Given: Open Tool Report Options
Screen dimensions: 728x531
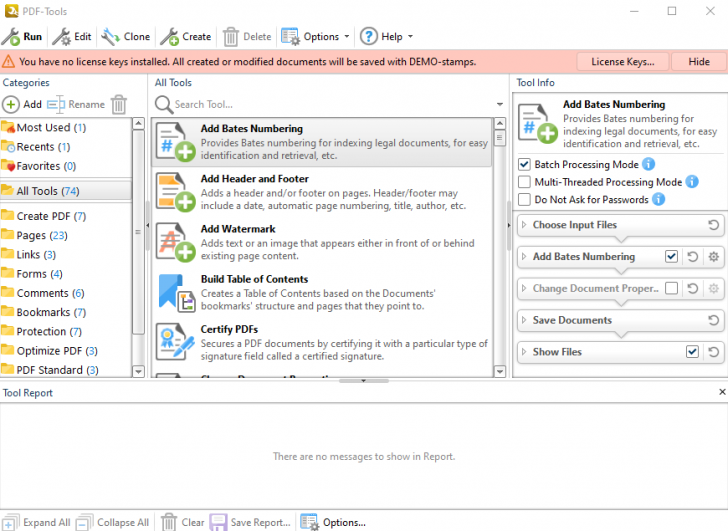Looking at the screenshot, I should pyautogui.click(x=333, y=523).
